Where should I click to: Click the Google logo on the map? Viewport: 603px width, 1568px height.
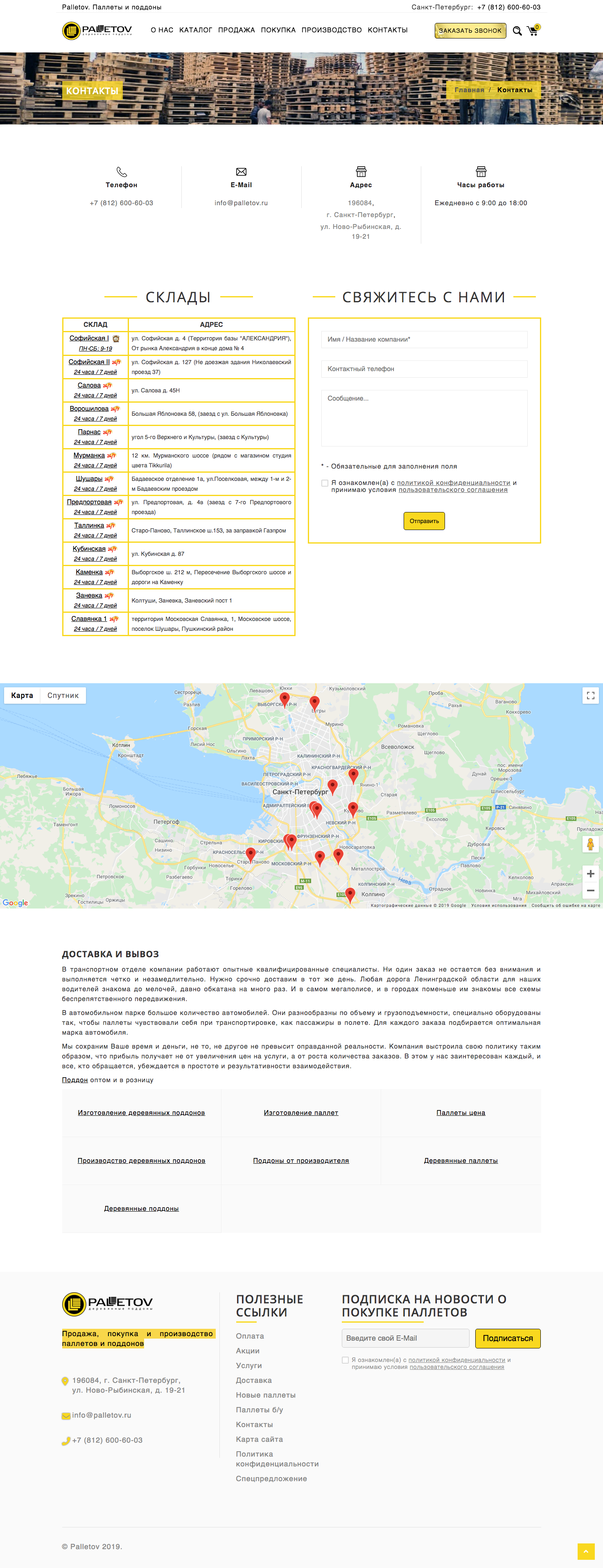click(x=15, y=903)
